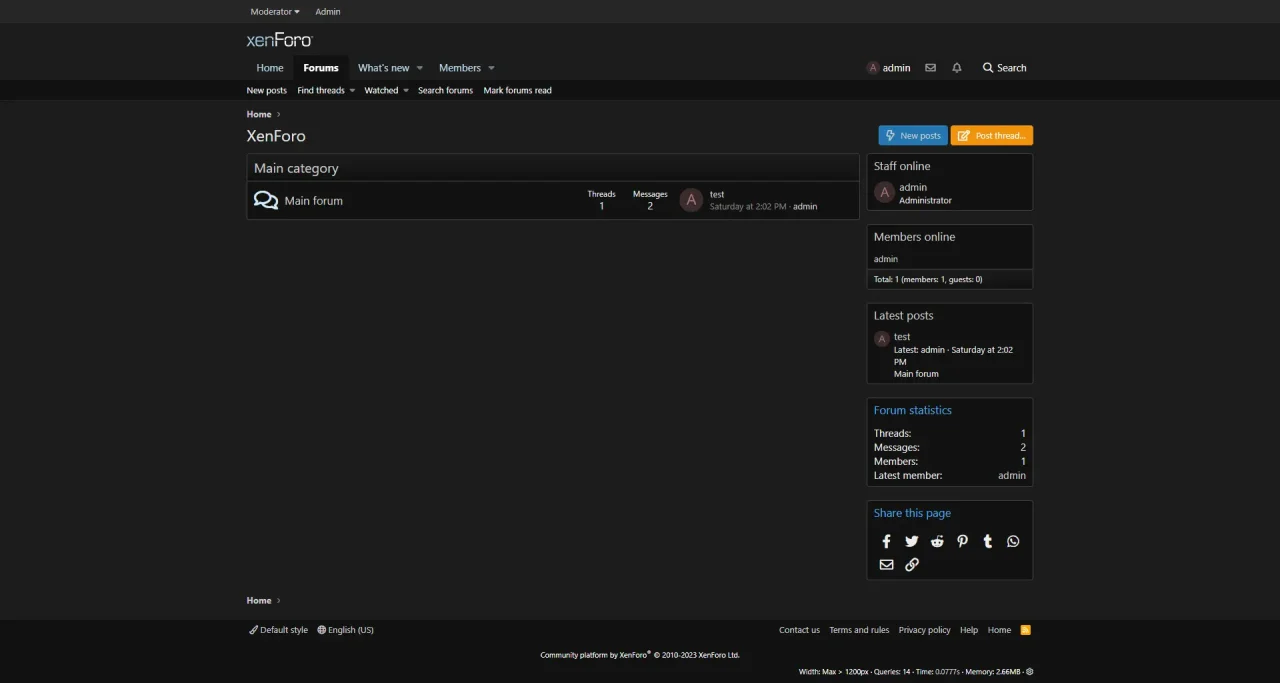Open the RSS feed icon in footer
The height and width of the screenshot is (683, 1280).
pyautogui.click(x=1025, y=630)
